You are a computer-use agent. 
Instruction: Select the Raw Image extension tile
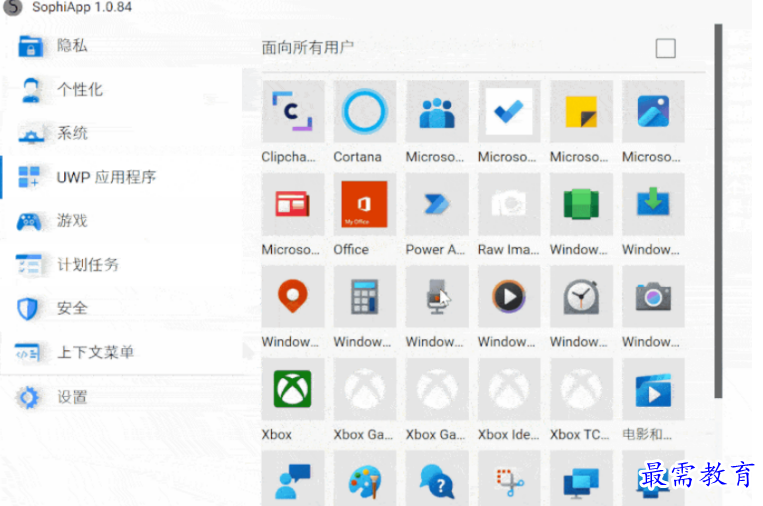509,204
